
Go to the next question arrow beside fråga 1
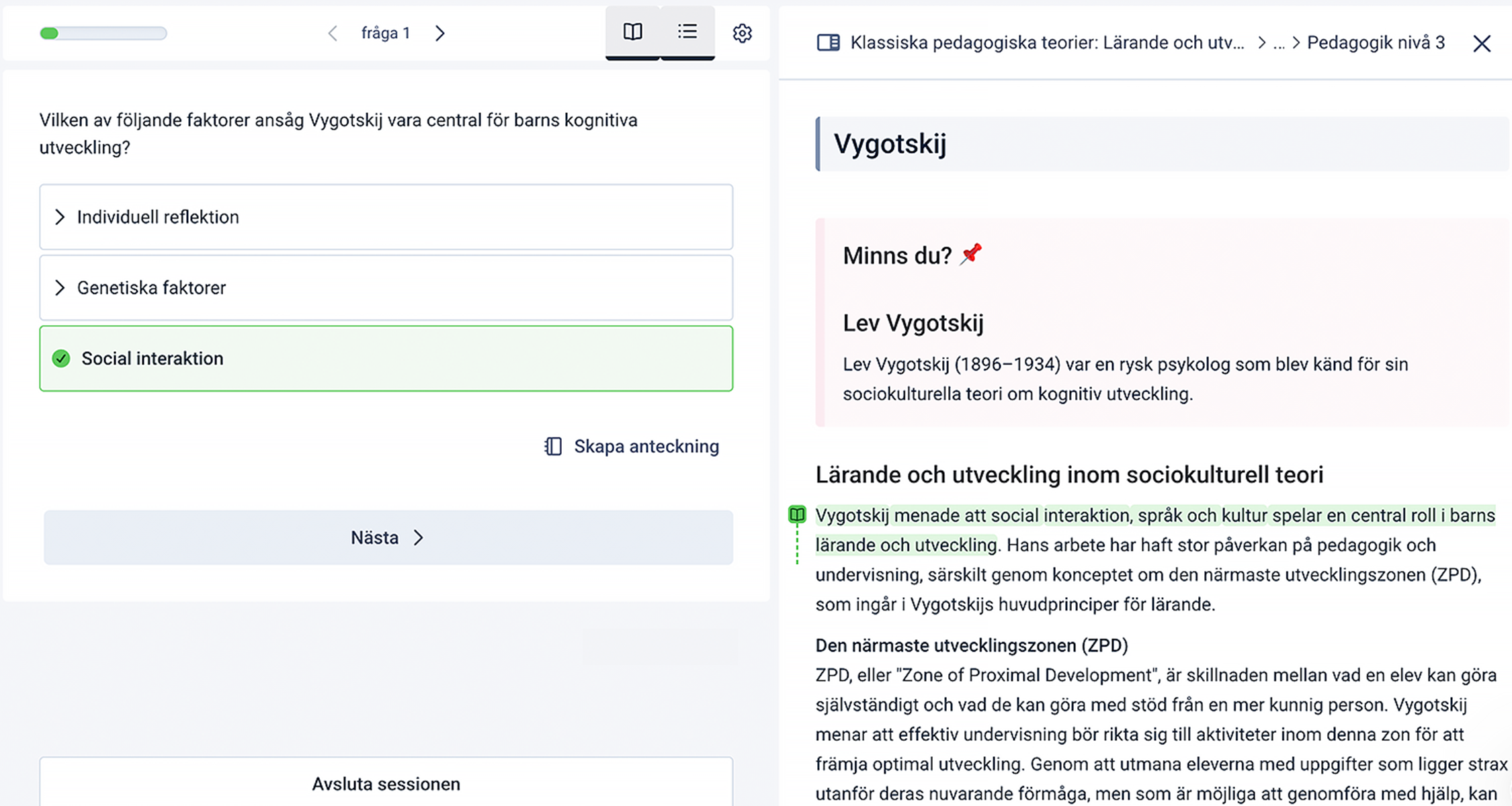440,33
